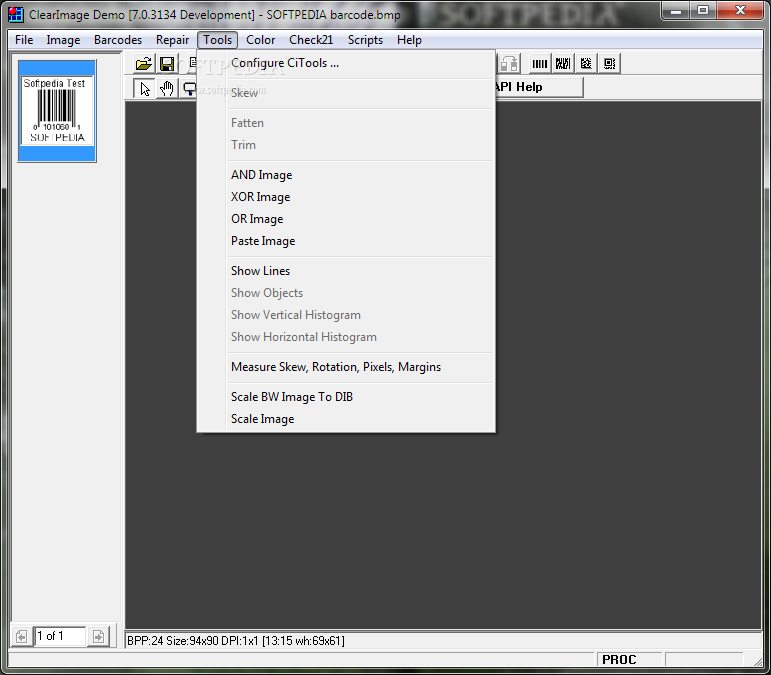771x675 pixels.
Task: Choose Scale Image from Tools menu
Action: pos(346,419)
